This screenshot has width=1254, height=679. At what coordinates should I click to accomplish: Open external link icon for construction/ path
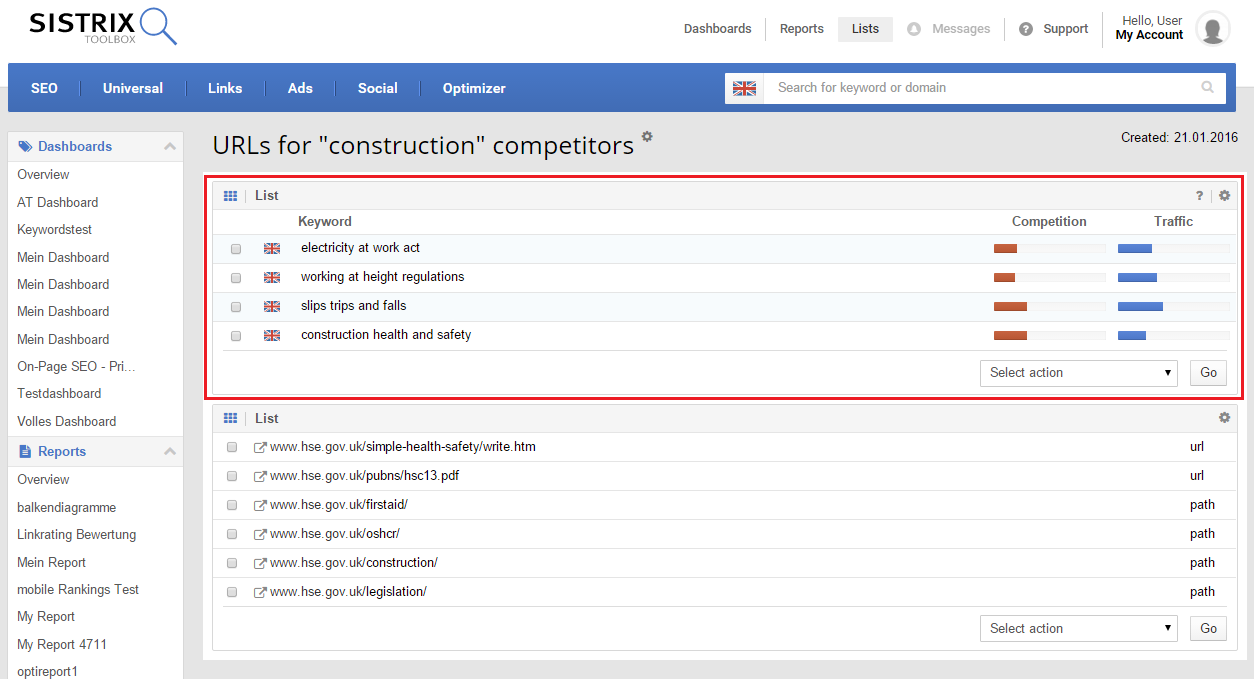click(x=260, y=563)
